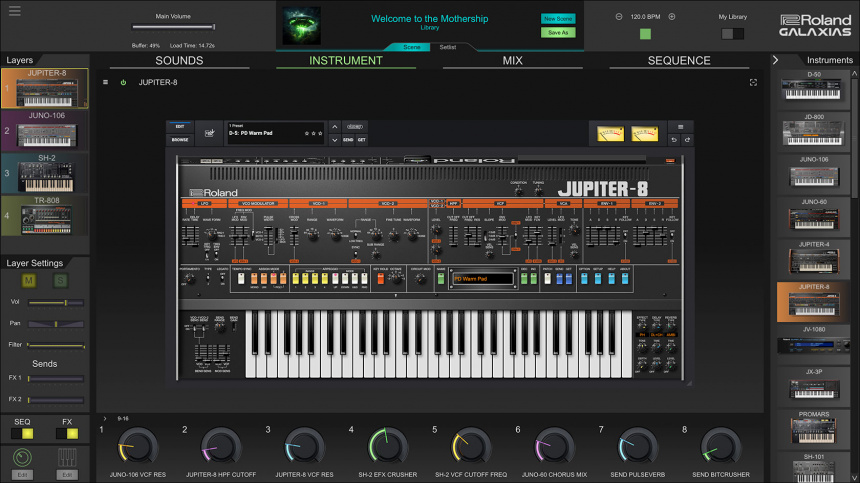860x483 pixels.
Task: Click the New Scene button
Action: (558, 19)
